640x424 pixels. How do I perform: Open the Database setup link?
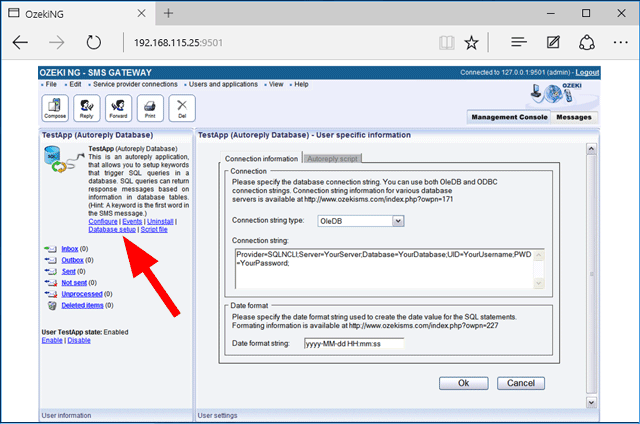112,230
